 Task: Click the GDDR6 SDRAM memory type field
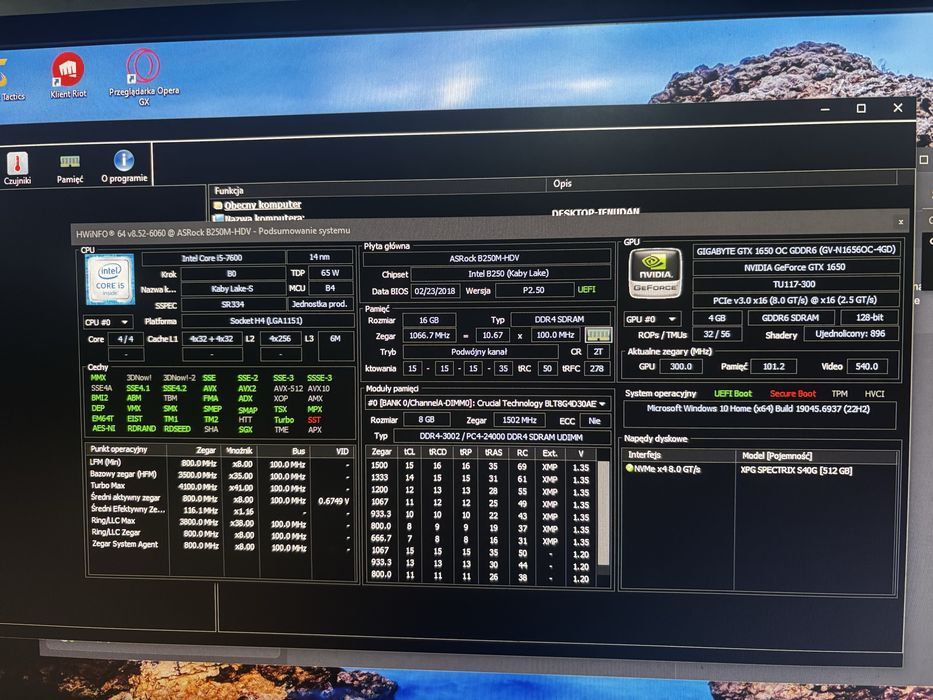[x=790, y=318]
